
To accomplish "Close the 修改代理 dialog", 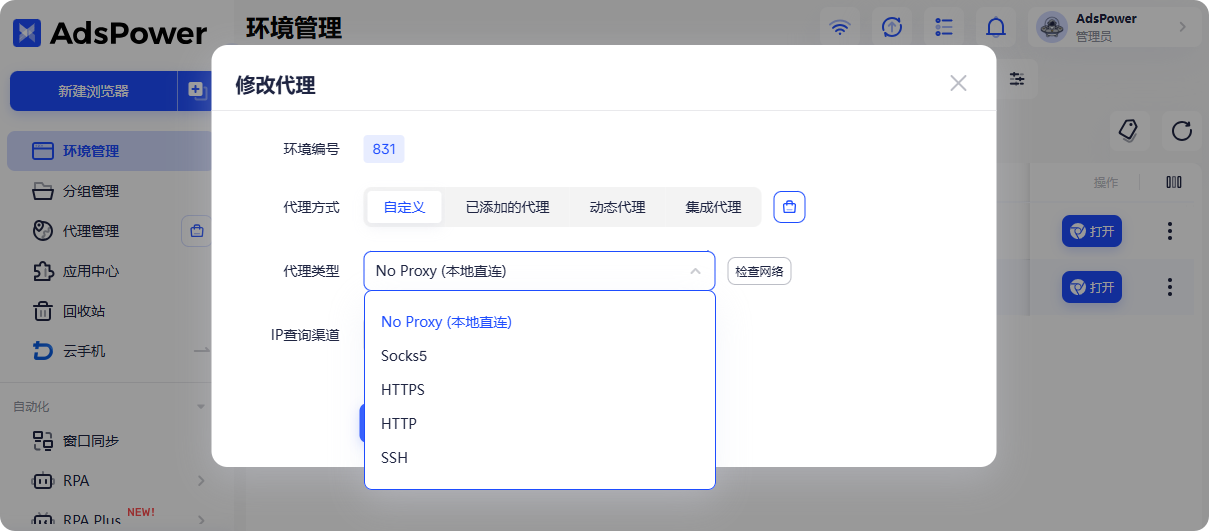I will (x=958, y=83).
